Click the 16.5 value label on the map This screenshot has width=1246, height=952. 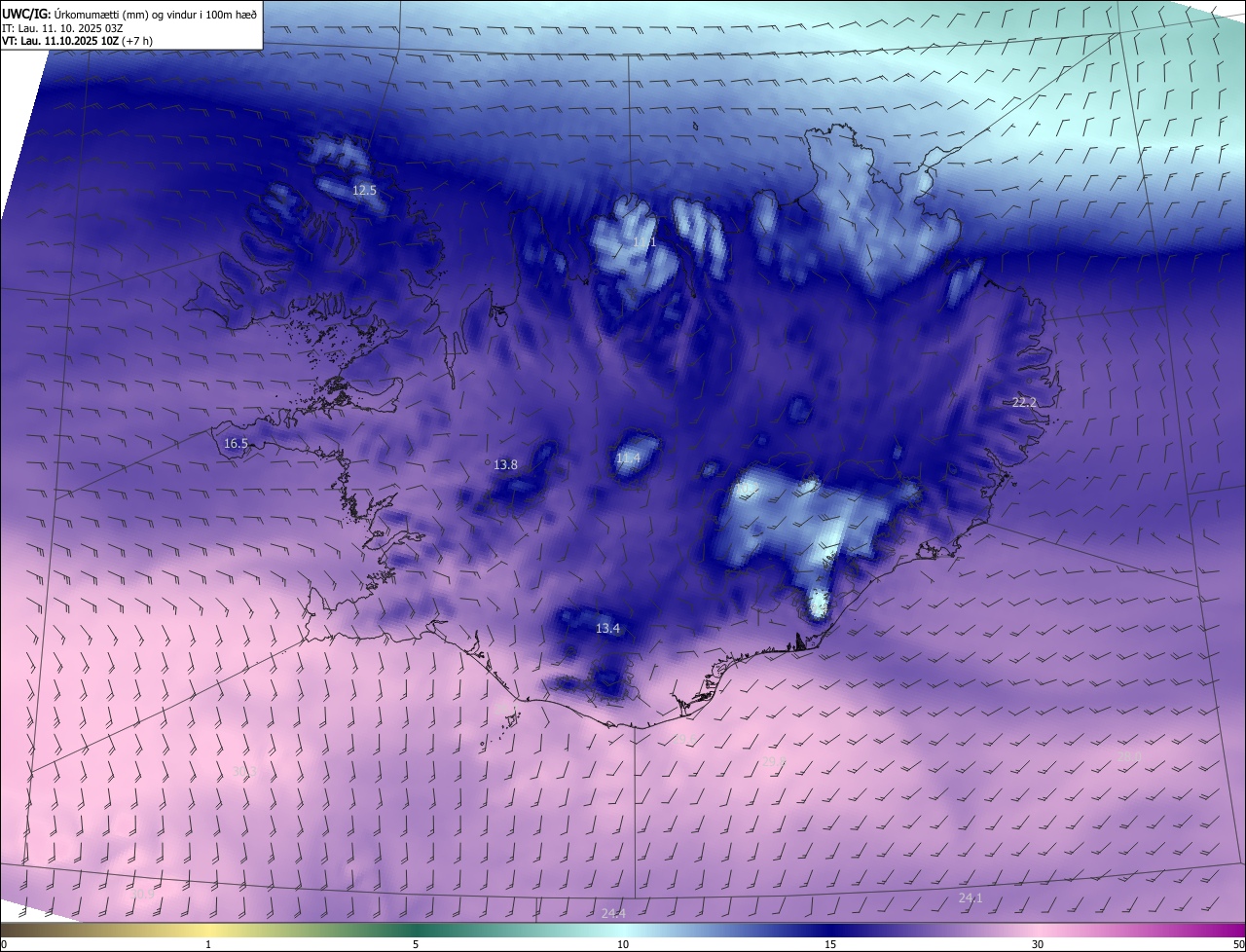tap(236, 443)
